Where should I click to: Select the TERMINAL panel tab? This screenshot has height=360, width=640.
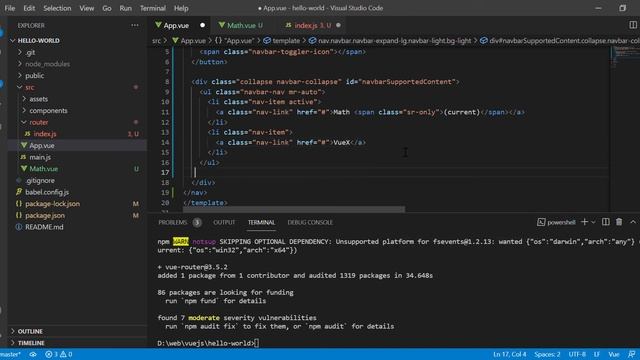click(261, 222)
